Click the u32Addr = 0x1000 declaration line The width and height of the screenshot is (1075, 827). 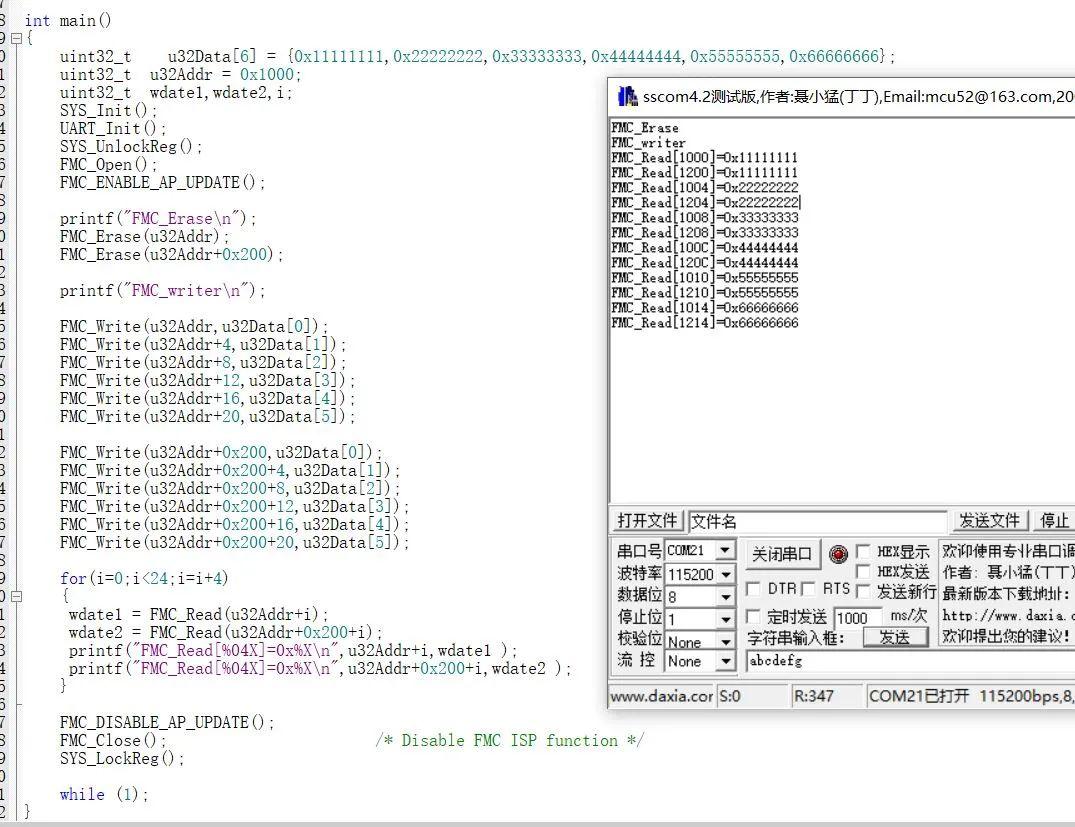pos(180,74)
